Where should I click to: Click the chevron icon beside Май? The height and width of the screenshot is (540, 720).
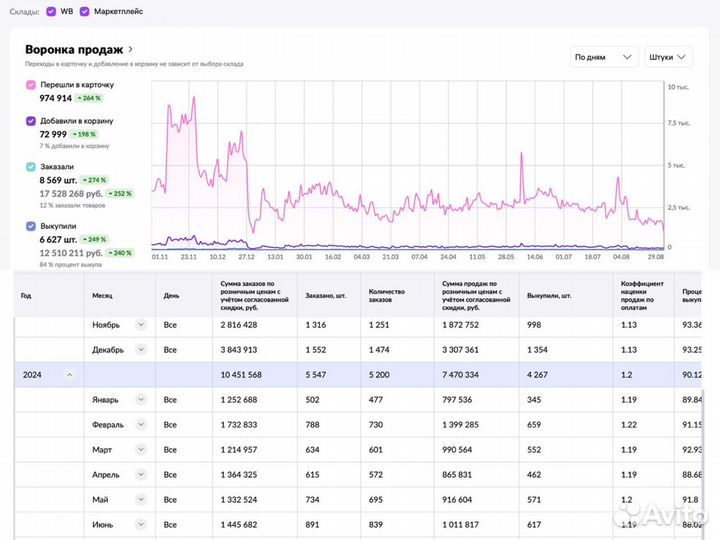coord(141,500)
